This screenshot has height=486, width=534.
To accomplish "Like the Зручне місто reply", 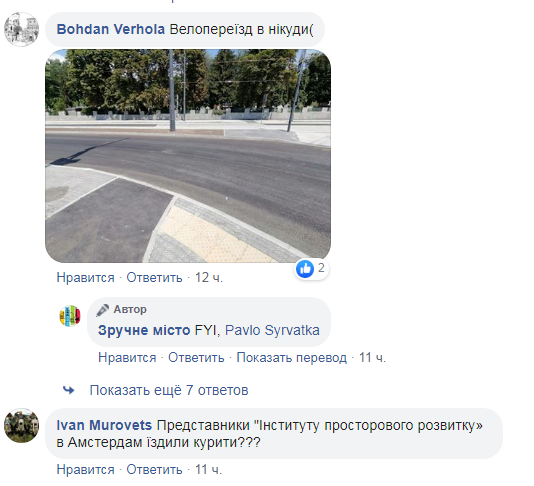I will click(x=127, y=358).
